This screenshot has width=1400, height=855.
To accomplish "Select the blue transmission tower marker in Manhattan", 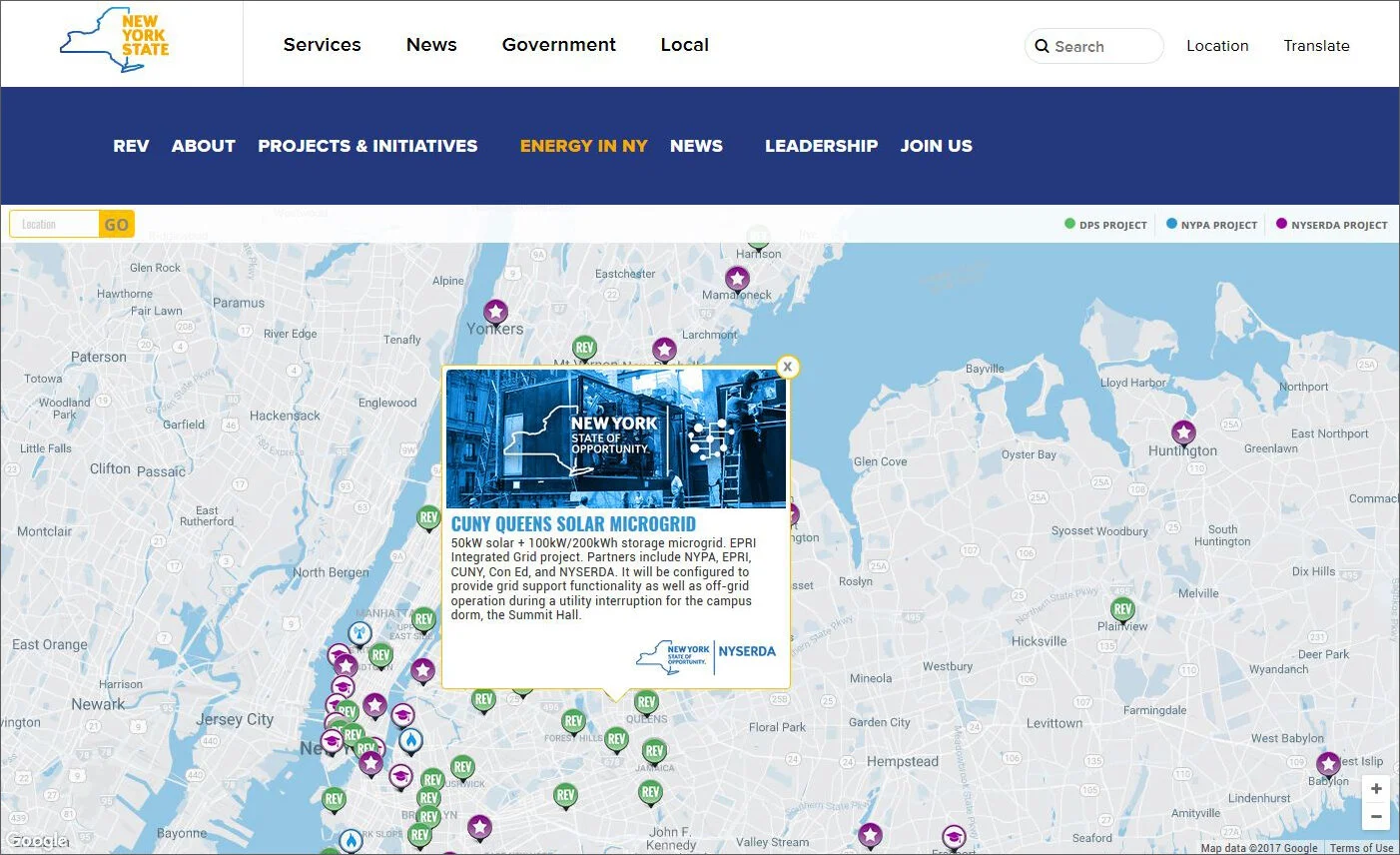I will point(359,633).
